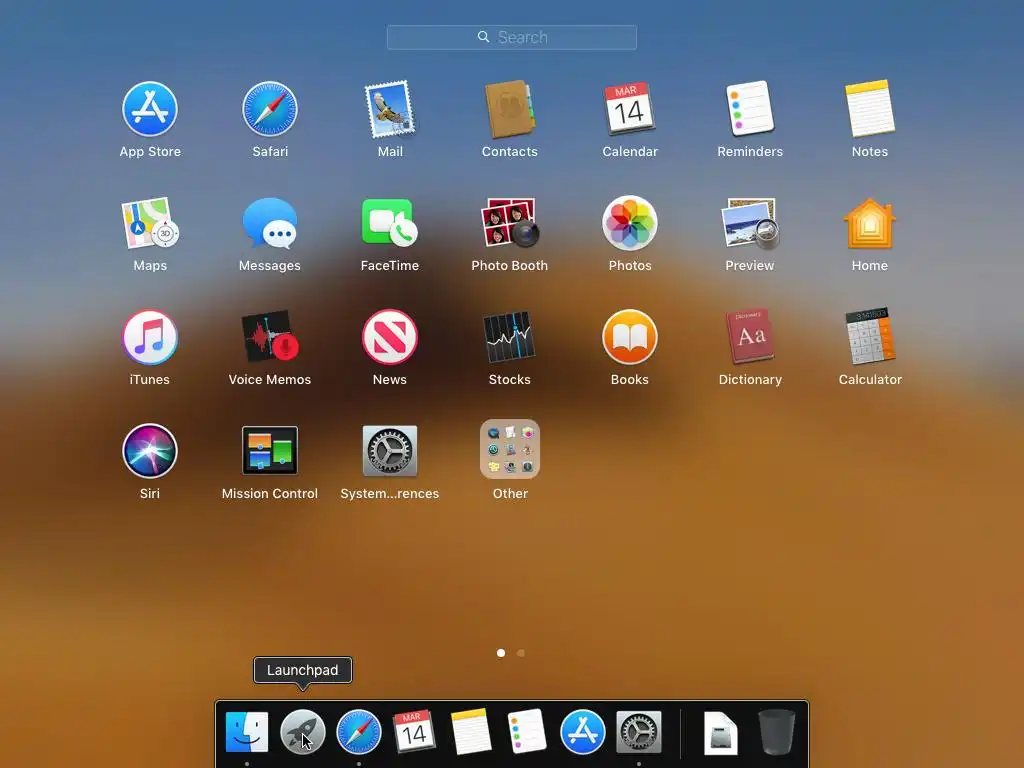
Task: Open the Messages app
Action: pyautogui.click(x=270, y=223)
